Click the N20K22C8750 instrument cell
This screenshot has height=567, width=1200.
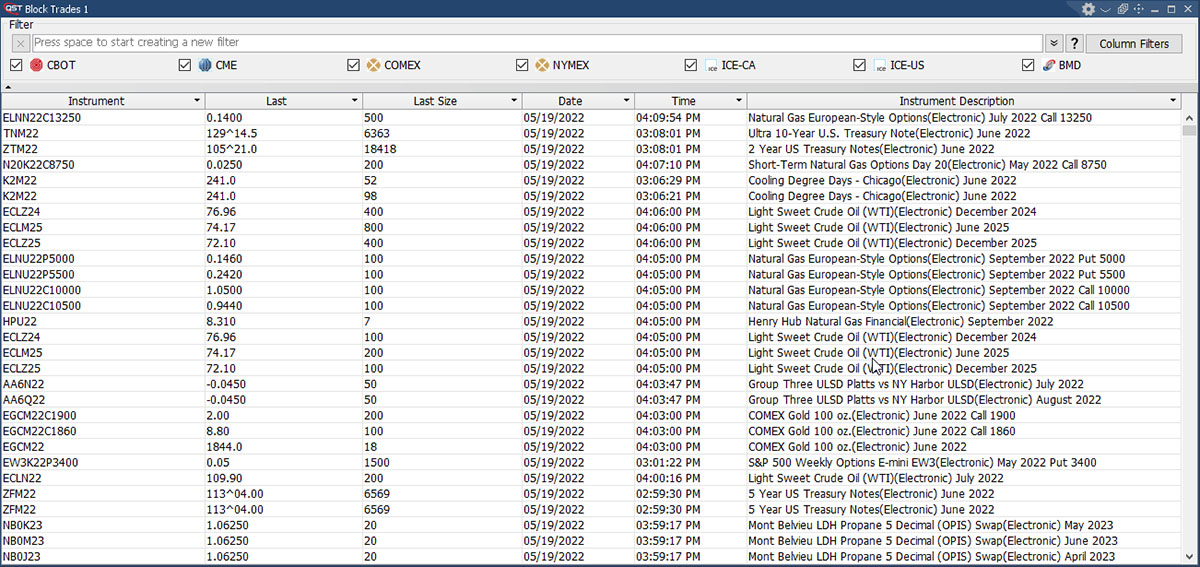[x=103, y=164]
